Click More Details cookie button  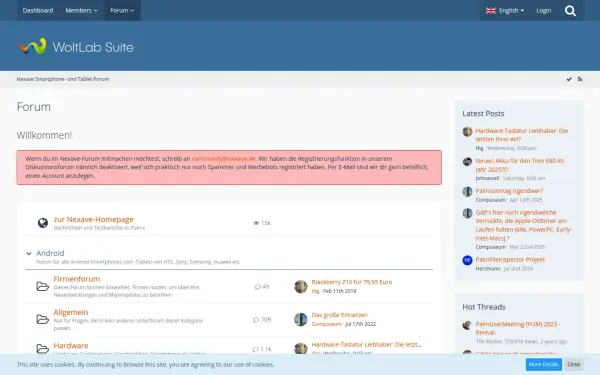point(543,364)
